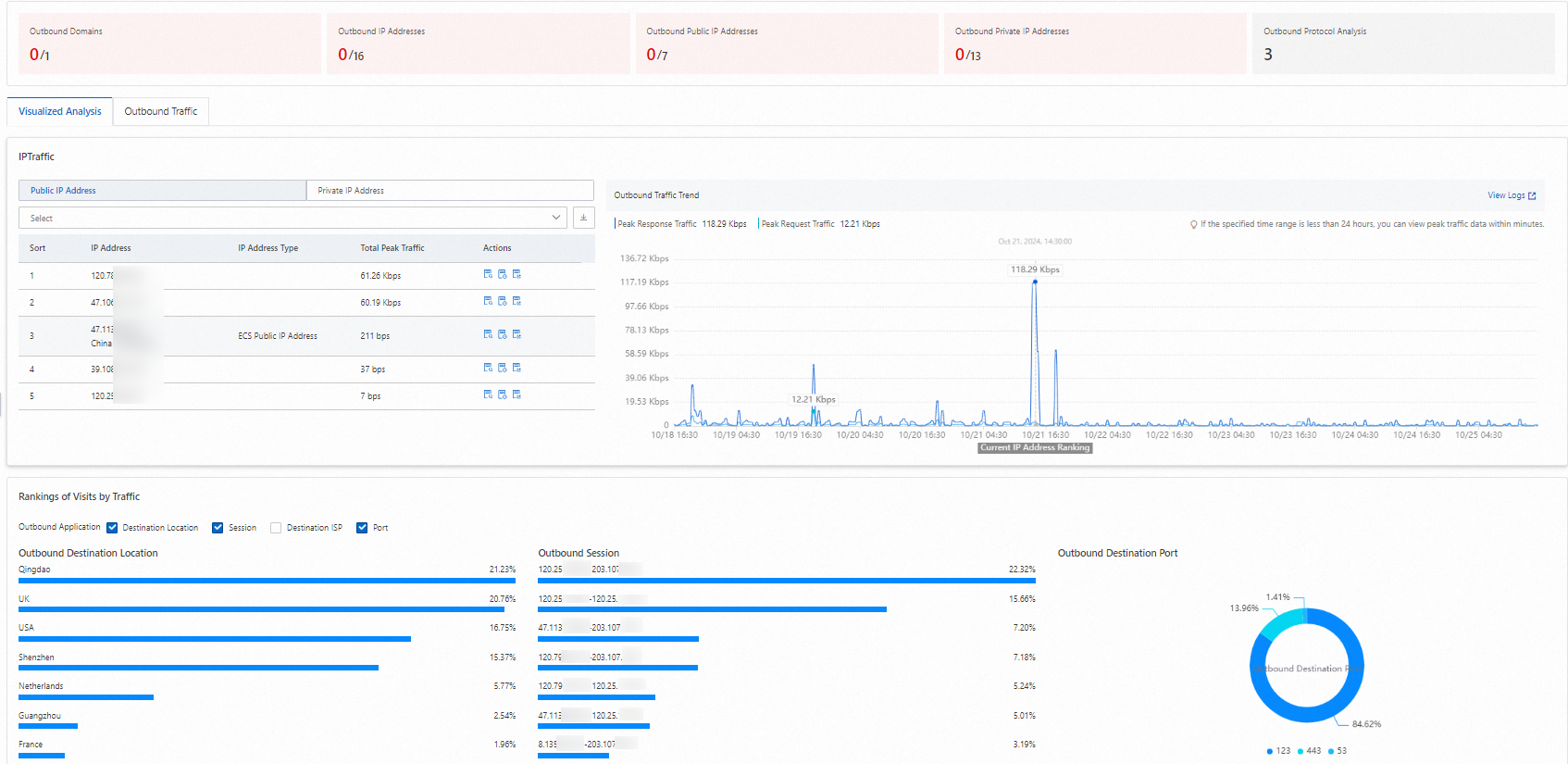
Task: Open the Outbound IP Addresses card
Action: pos(478,44)
